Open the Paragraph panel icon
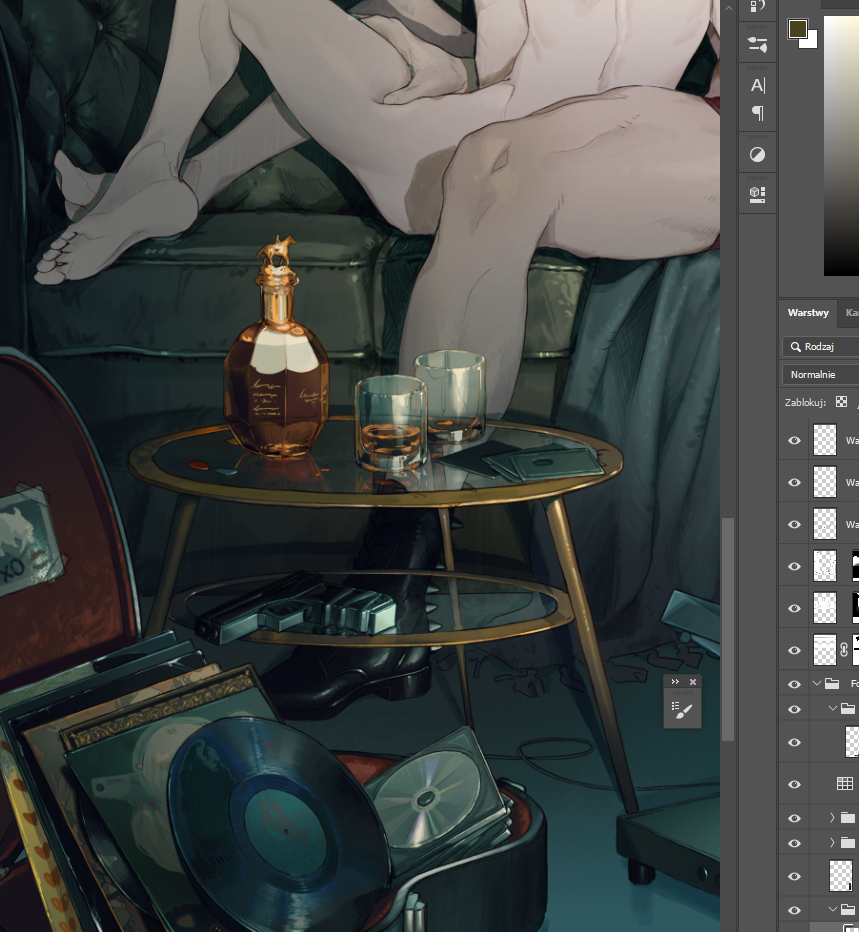 point(757,113)
